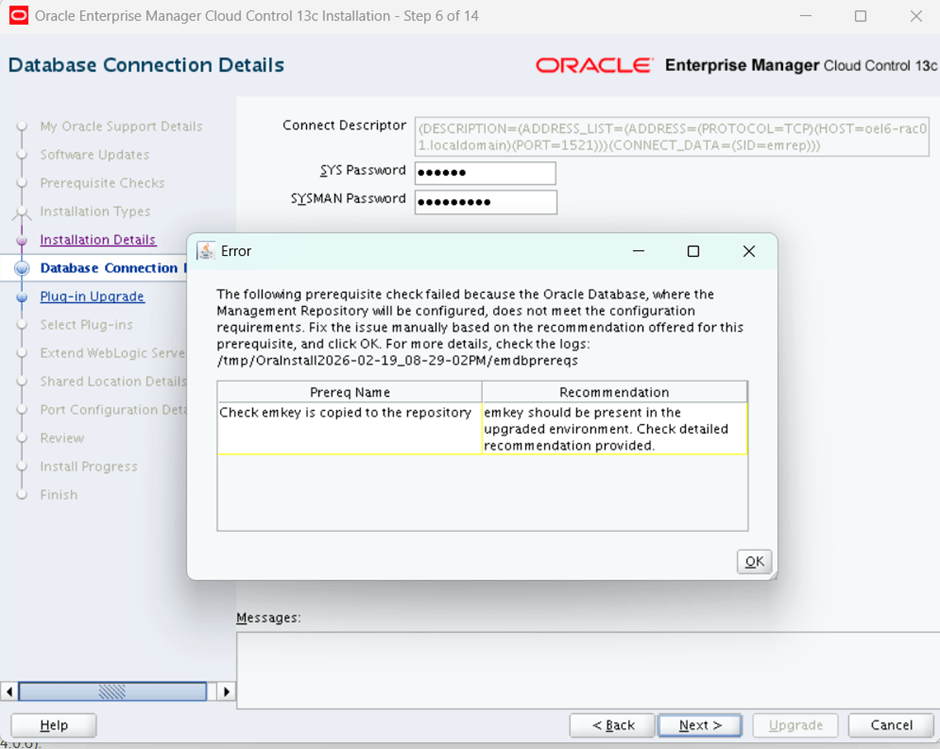Screen dimensions: 940x749
Task: Click the Oracle icon in main title bar
Action: tap(18, 16)
